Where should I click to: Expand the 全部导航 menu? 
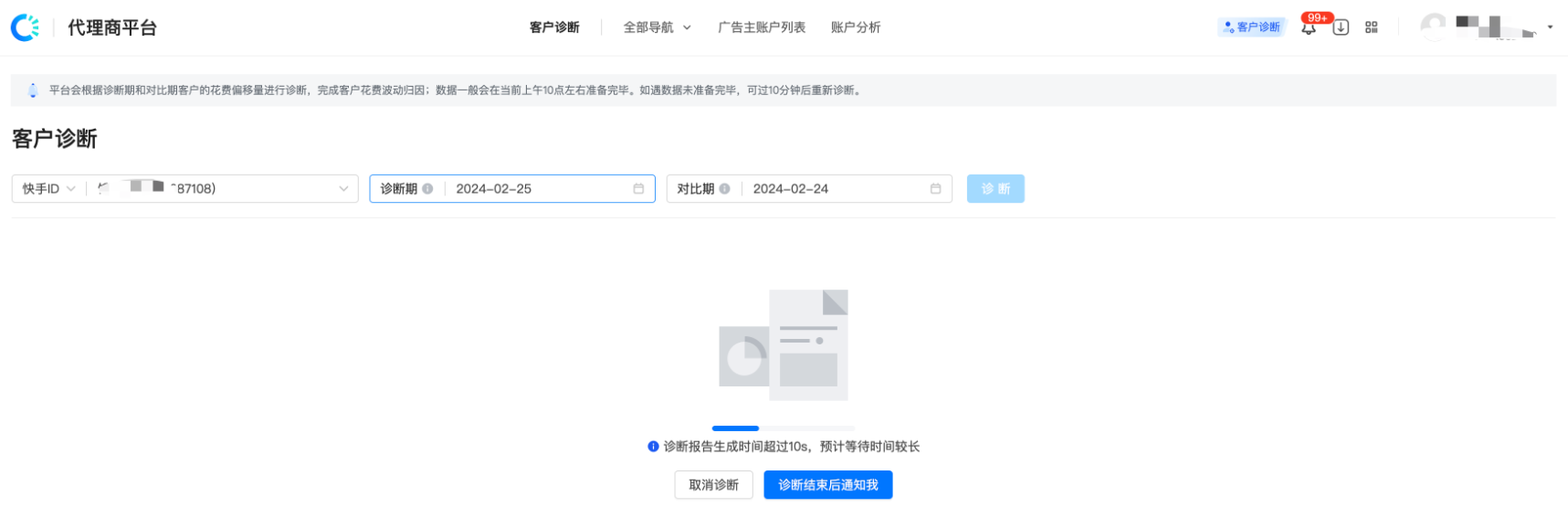coord(657,27)
